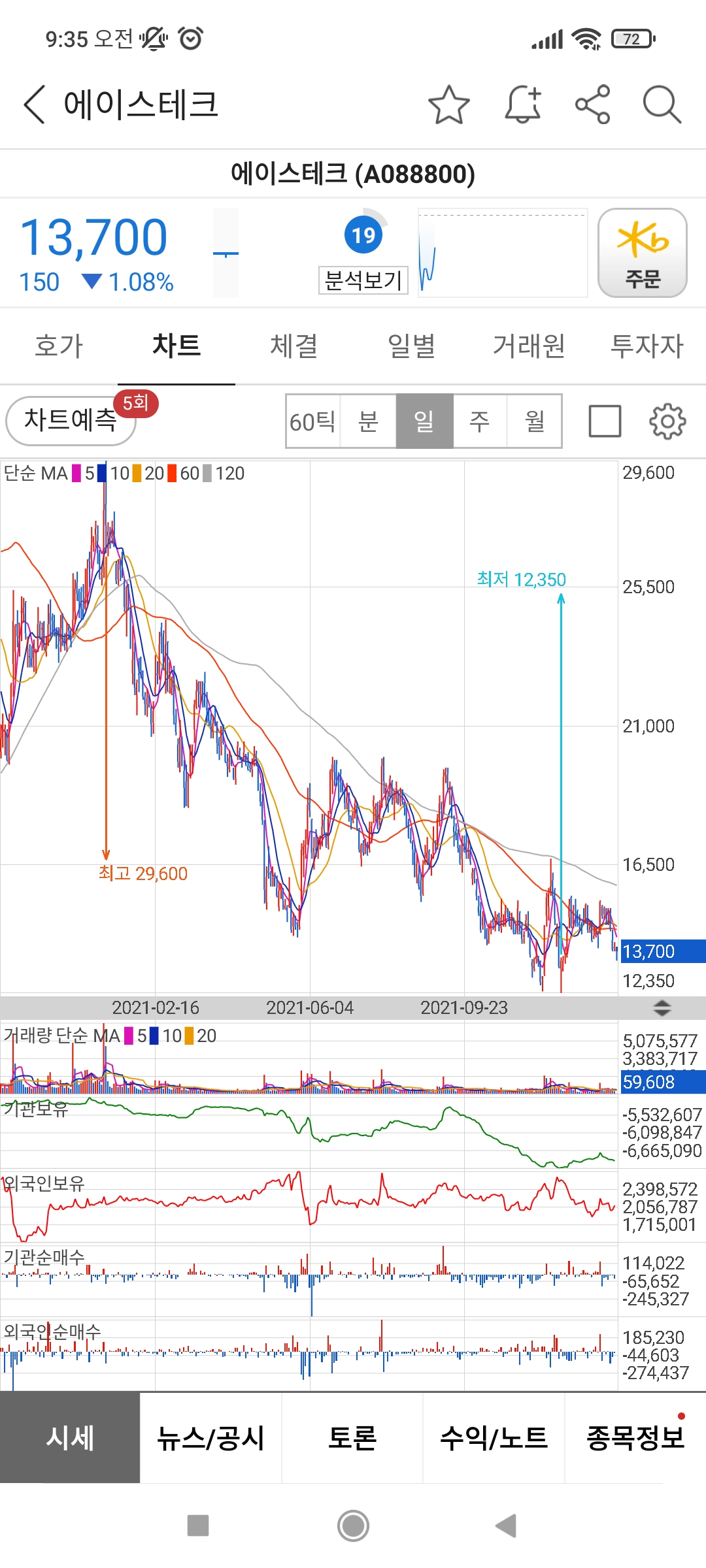Tap the 외국인보유 indicator label
This screenshot has height=1568, width=706.
pyautogui.click(x=44, y=1183)
